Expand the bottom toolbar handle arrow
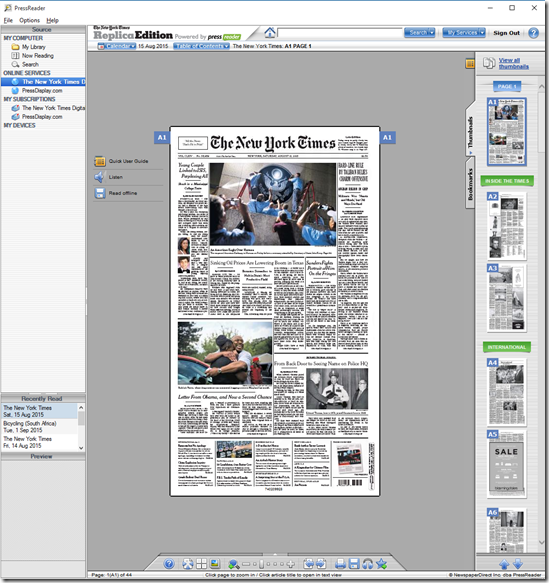Viewport: 549px width, 583px height. tap(275, 554)
